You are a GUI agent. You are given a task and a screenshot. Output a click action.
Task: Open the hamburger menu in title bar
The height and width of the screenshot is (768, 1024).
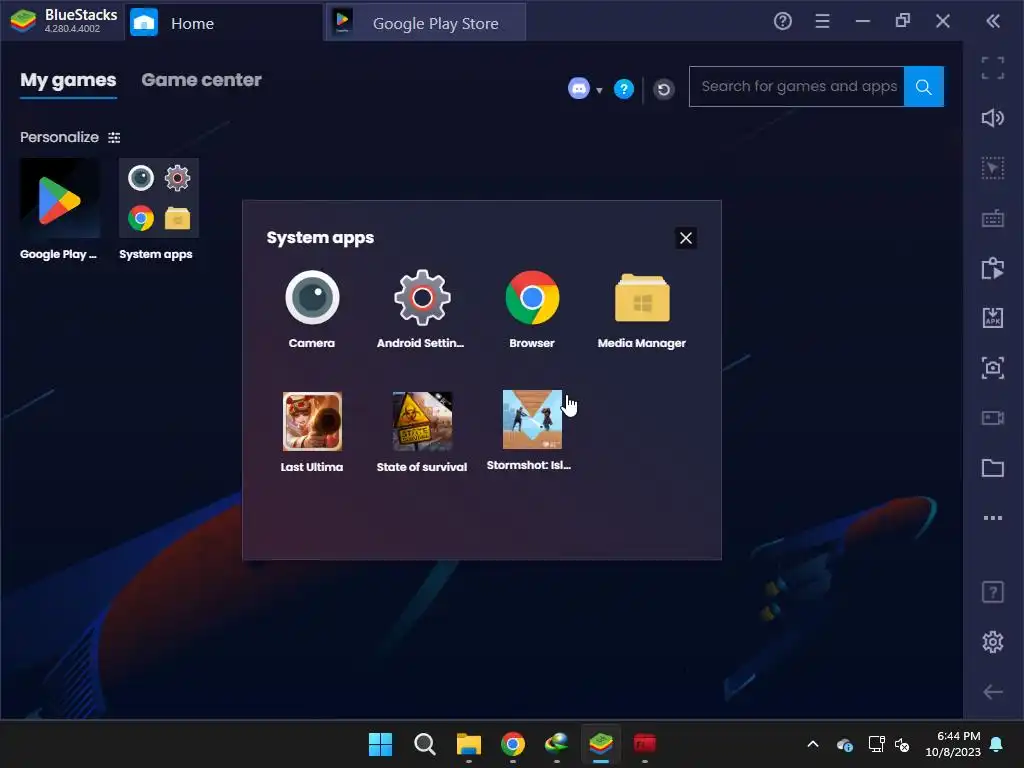point(822,22)
